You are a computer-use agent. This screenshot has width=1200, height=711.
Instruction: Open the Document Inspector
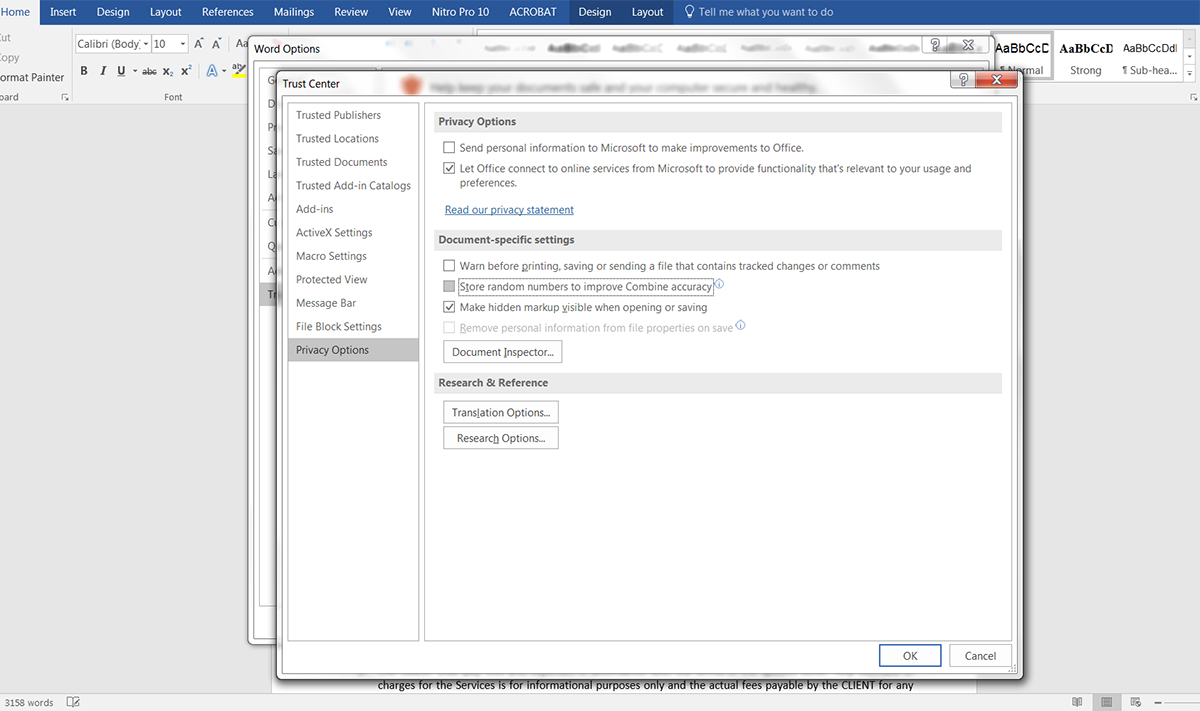point(503,352)
